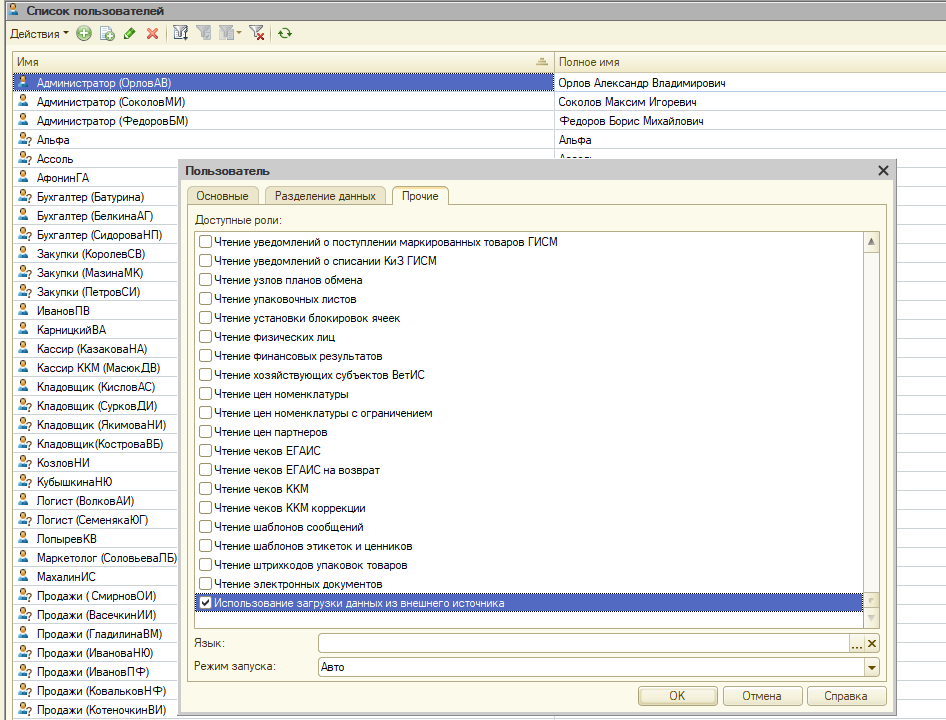Check Чтение цен номенклатуры role
Image resolution: width=946 pixels, height=720 pixels.
click(x=205, y=394)
